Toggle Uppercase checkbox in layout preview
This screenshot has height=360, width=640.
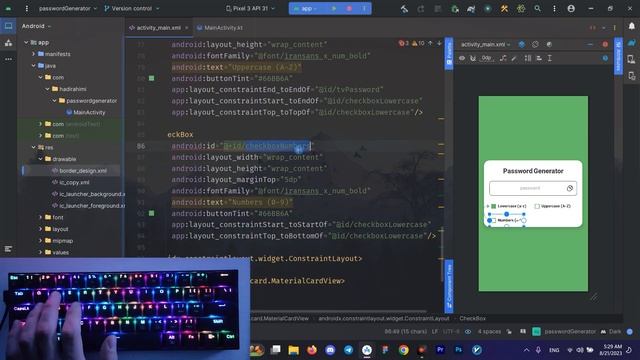[537, 206]
